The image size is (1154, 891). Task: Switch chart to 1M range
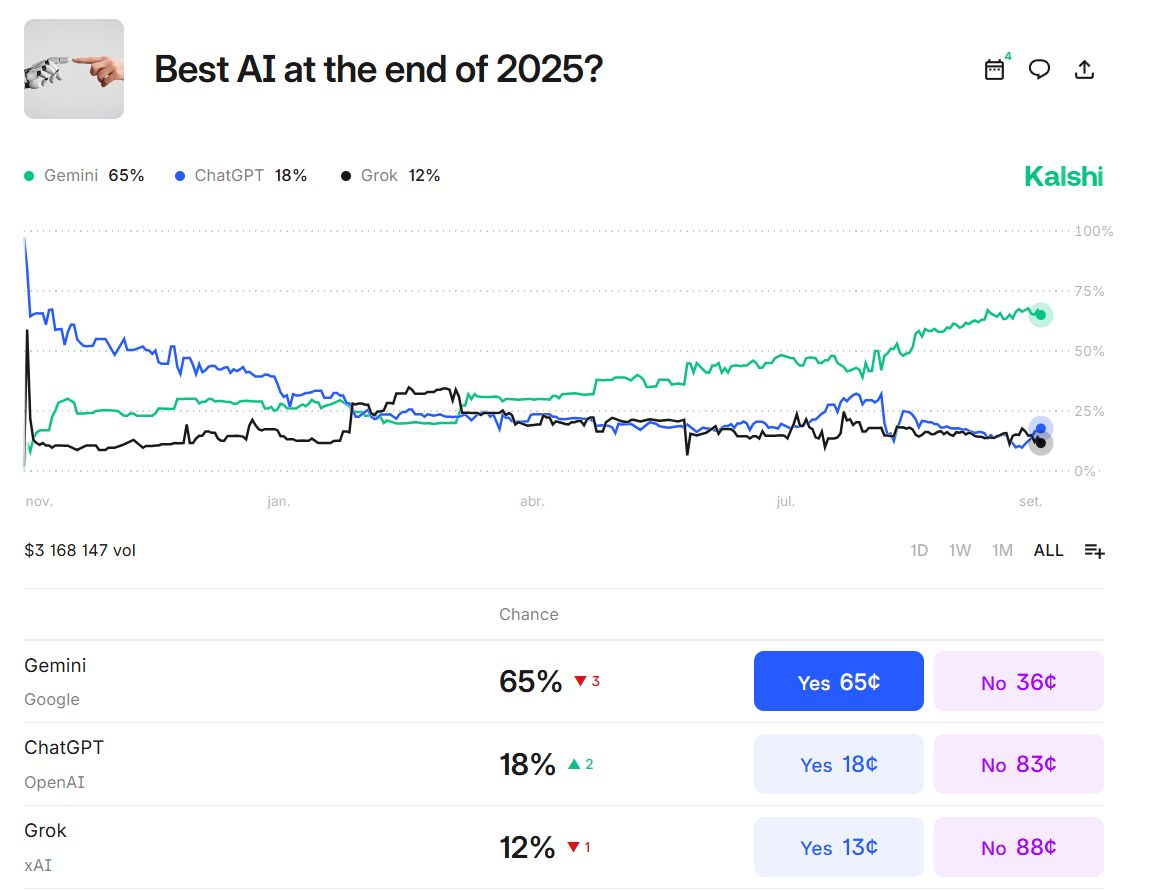pos(1002,550)
